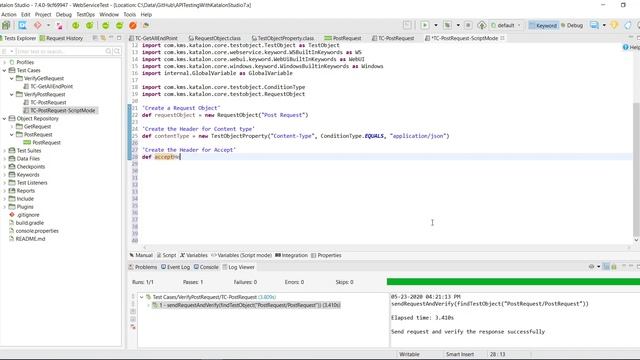This screenshot has width=640, height=360.
Task: Open the TestOps menu
Action: coord(85,14)
